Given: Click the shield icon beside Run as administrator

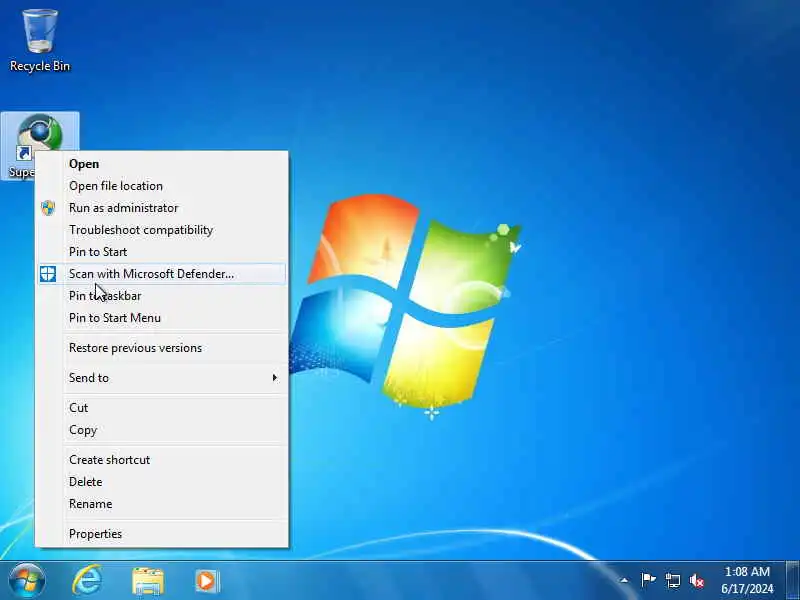Looking at the screenshot, I should tap(48, 208).
